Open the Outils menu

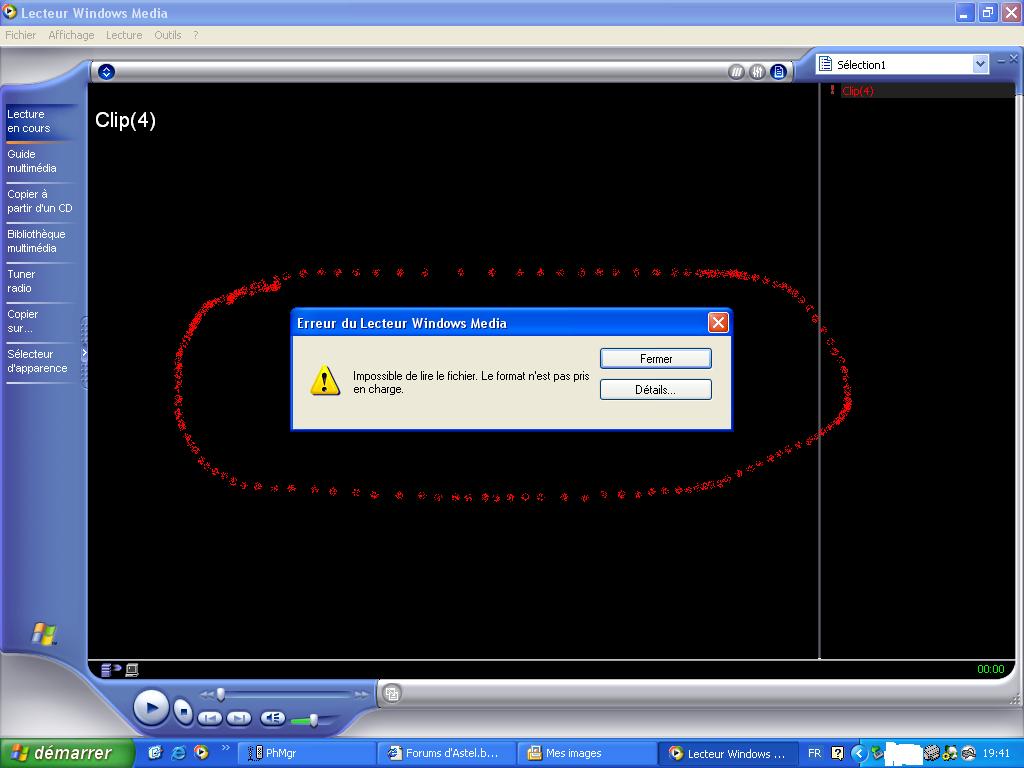(x=167, y=35)
